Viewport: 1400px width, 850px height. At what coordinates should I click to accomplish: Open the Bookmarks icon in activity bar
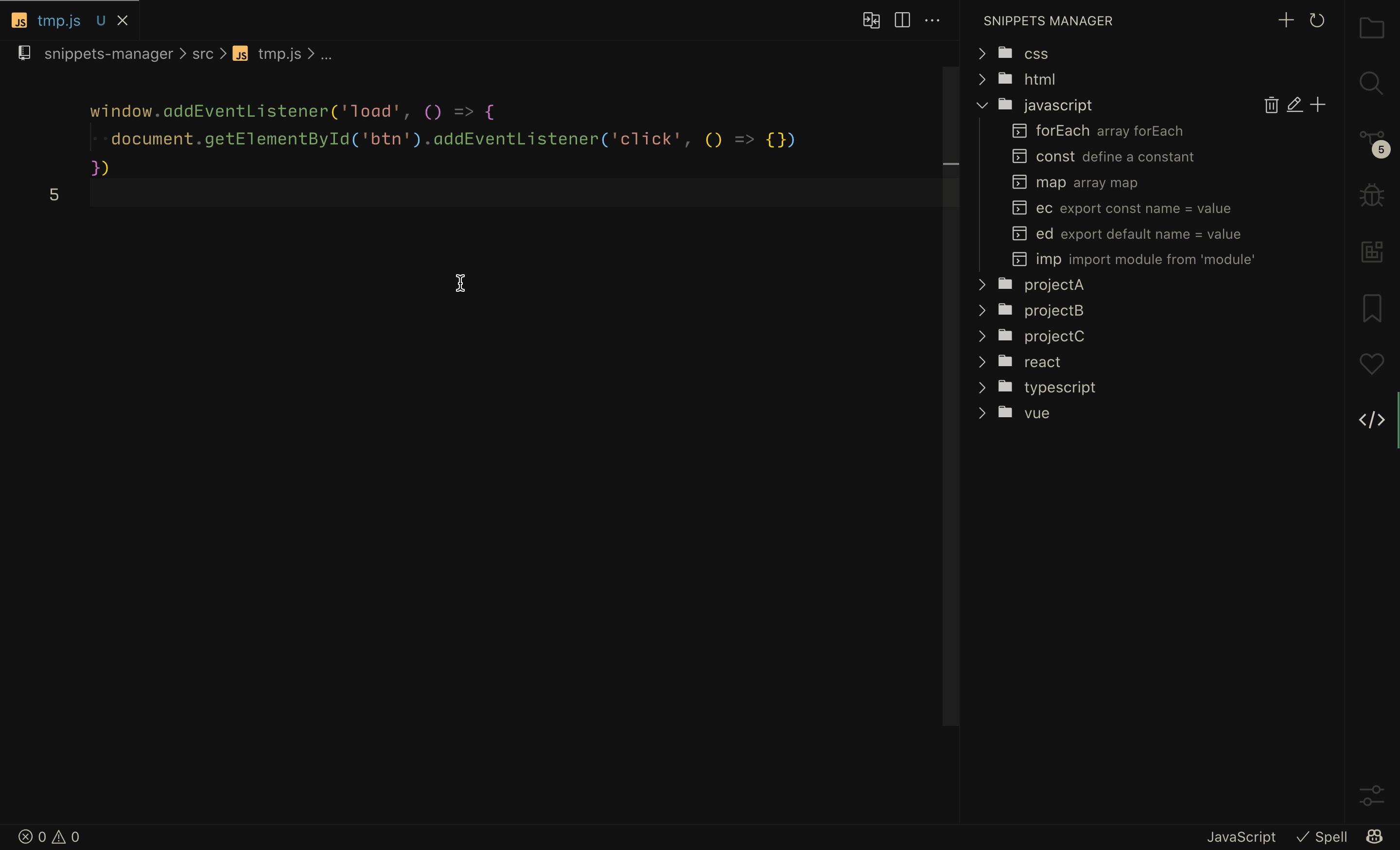click(x=1372, y=308)
